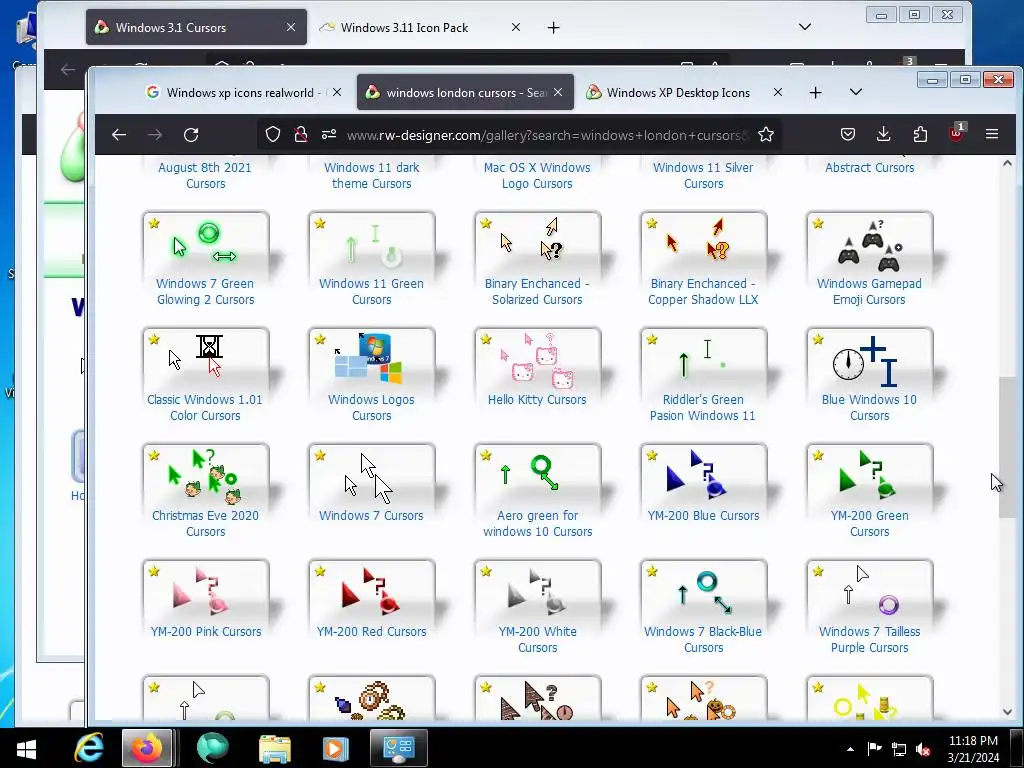1024x768 pixels.
Task: Click the scrollbar up arrow
Action: tap(1006, 163)
